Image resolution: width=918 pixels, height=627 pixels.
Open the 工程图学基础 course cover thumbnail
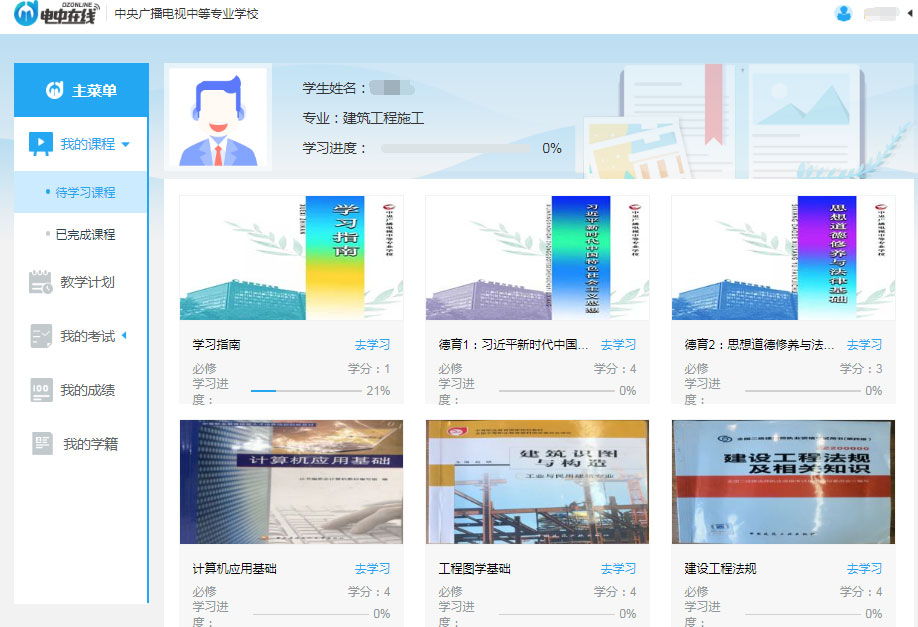click(537, 482)
